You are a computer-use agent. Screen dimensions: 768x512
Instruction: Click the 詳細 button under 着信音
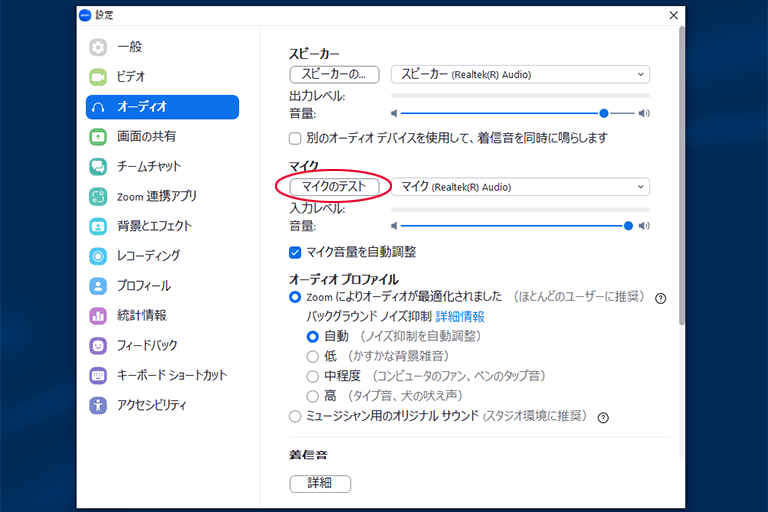click(320, 484)
